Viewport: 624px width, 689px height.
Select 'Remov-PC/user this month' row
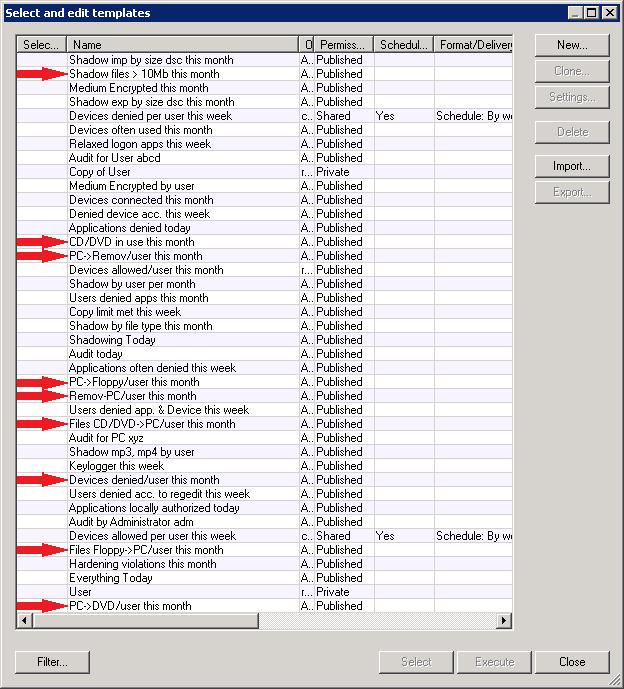click(x=265, y=396)
